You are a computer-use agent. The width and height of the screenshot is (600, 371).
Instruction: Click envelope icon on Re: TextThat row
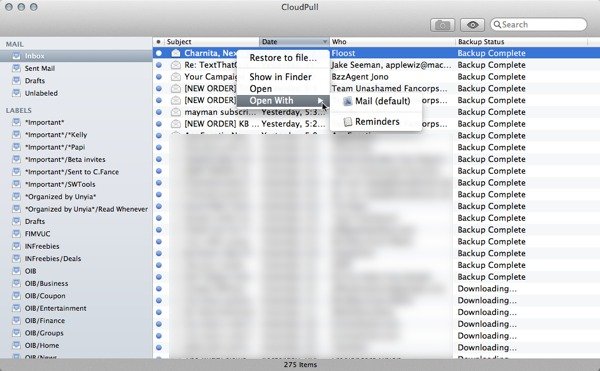click(x=176, y=65)
